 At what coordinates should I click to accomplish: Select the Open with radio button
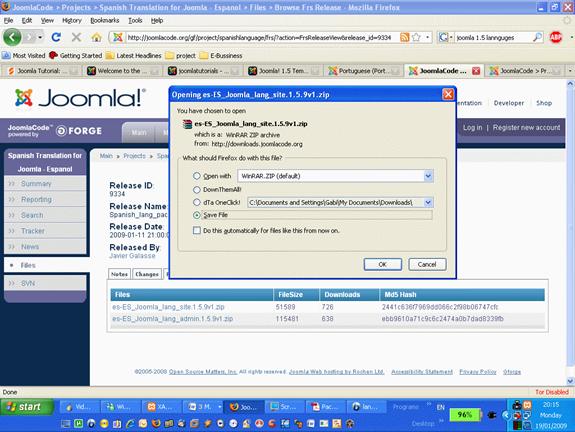point(197,176)
